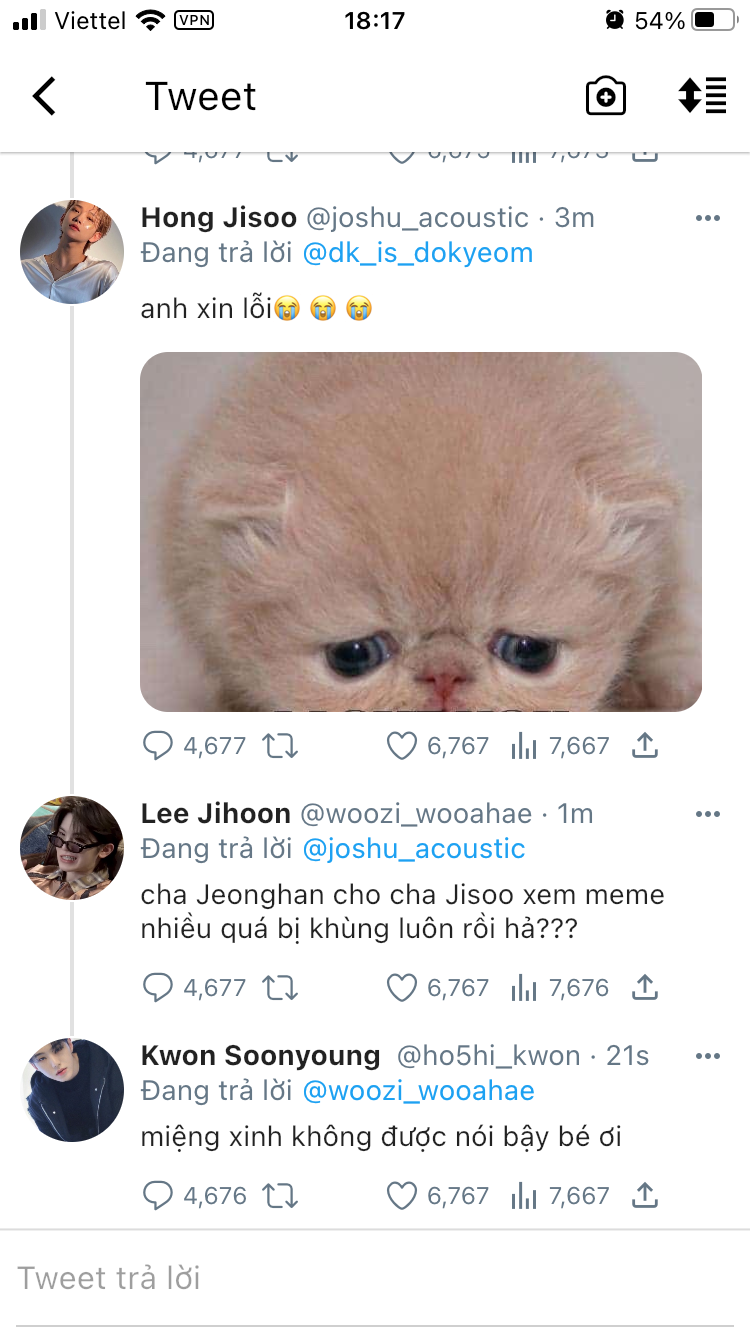
Task: Tap the back arrow in the header
Action: pyautogui.click(x=45, y=97)
